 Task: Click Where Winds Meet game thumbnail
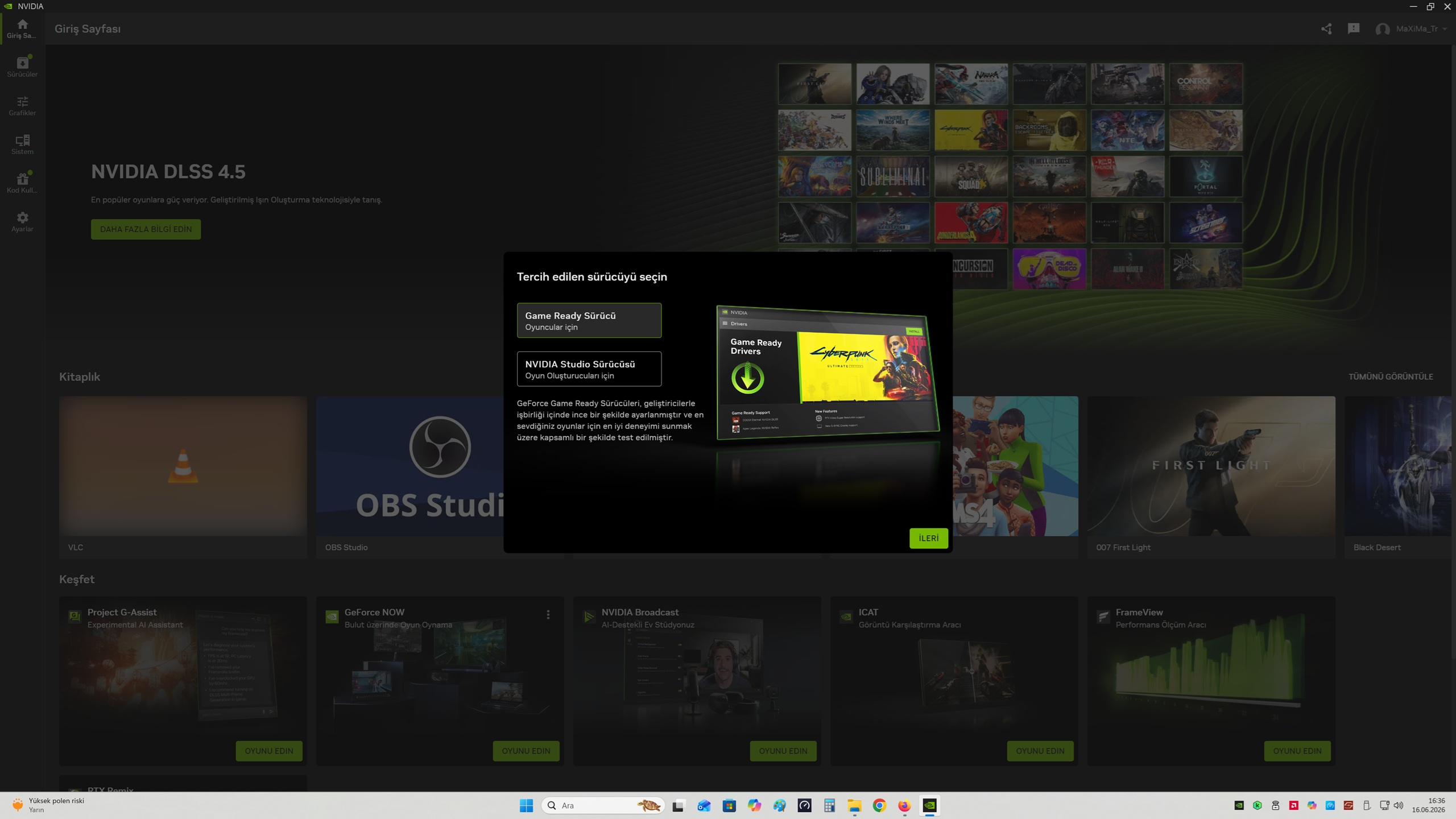pyautogui.click(x=892, y=130)
